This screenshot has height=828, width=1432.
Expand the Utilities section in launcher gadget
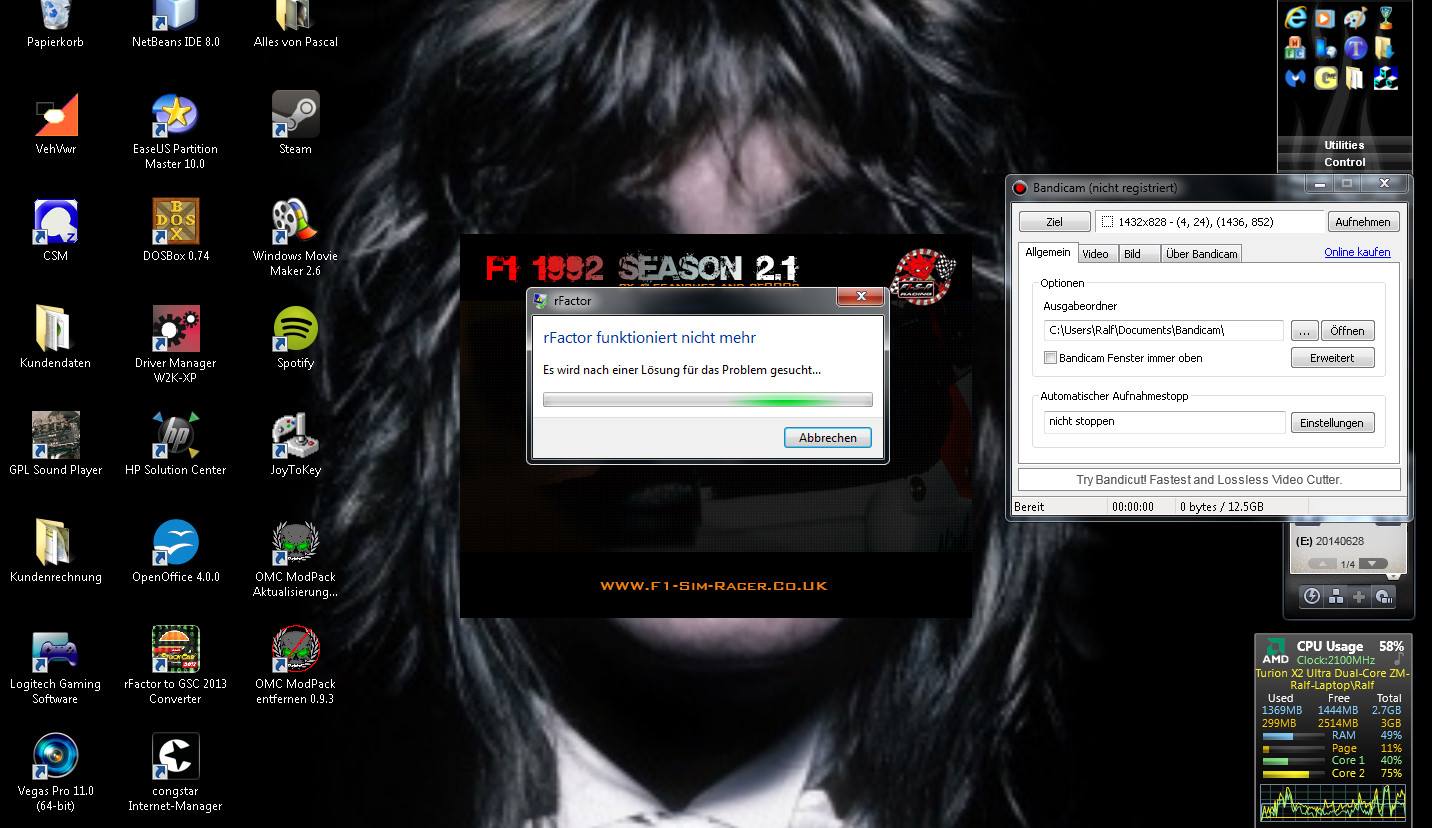point(1344,145)
